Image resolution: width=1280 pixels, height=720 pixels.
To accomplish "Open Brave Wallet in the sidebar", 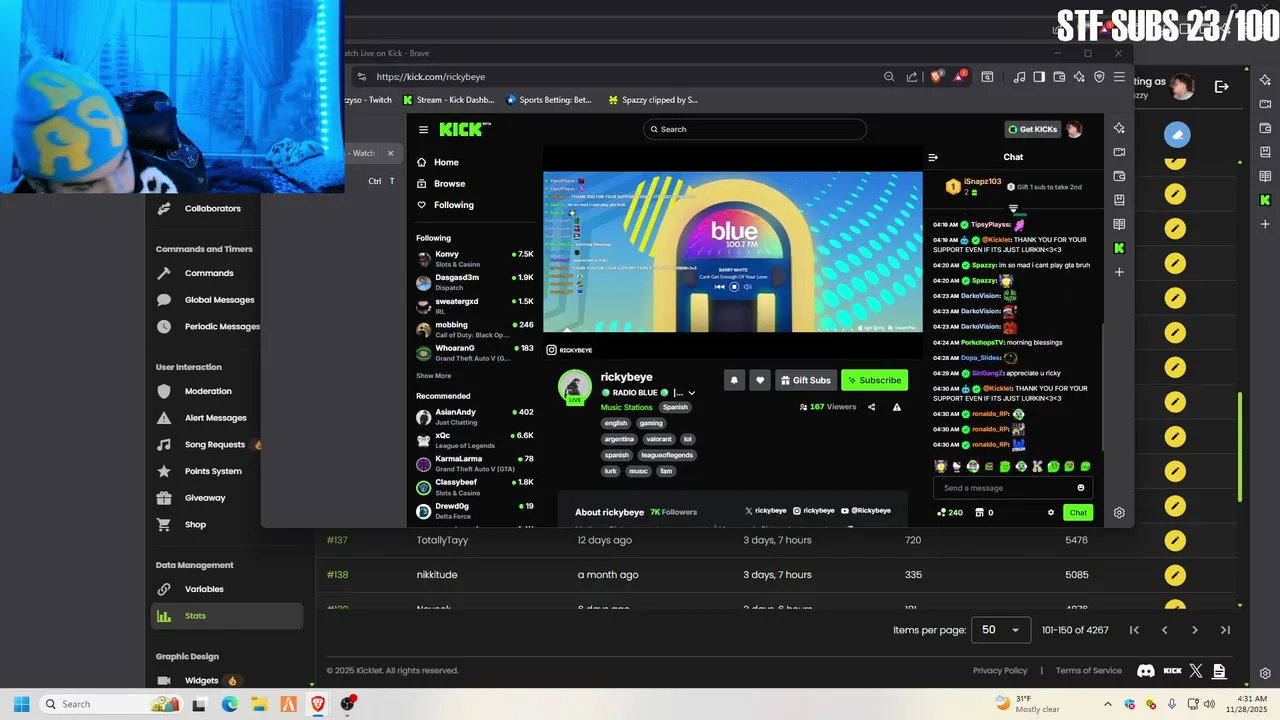I will (x=1119, y=176).
